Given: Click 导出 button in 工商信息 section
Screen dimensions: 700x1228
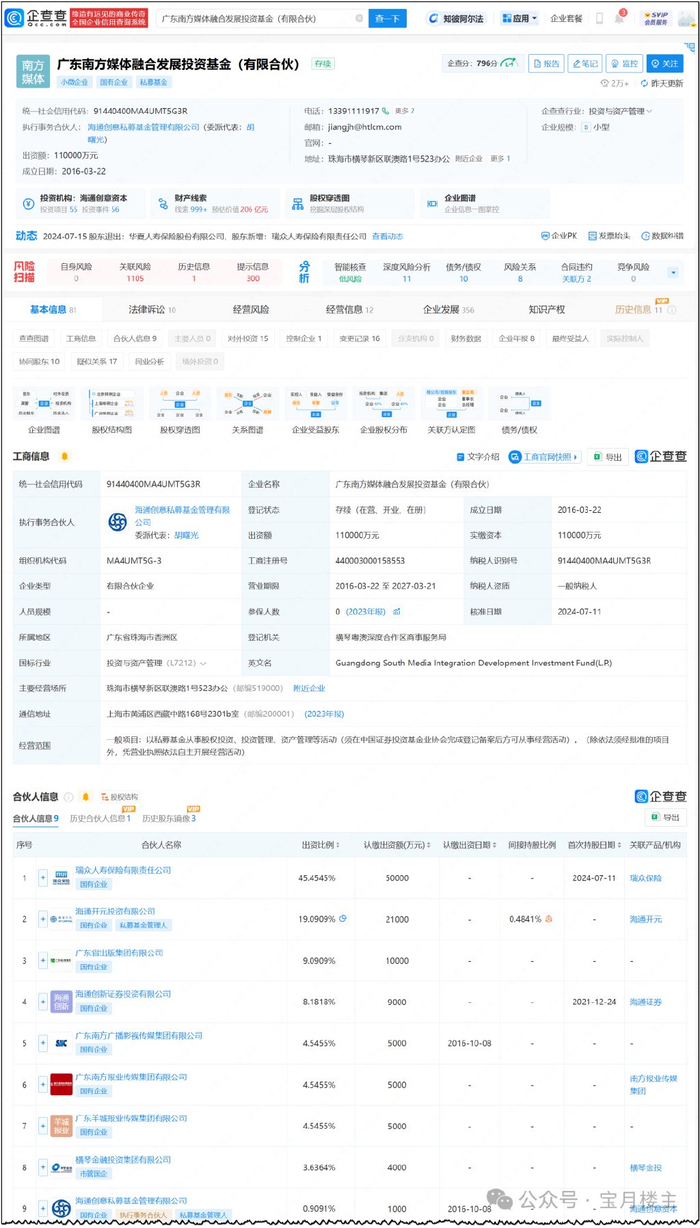Looking at the screenshot, I should point(608,457).
